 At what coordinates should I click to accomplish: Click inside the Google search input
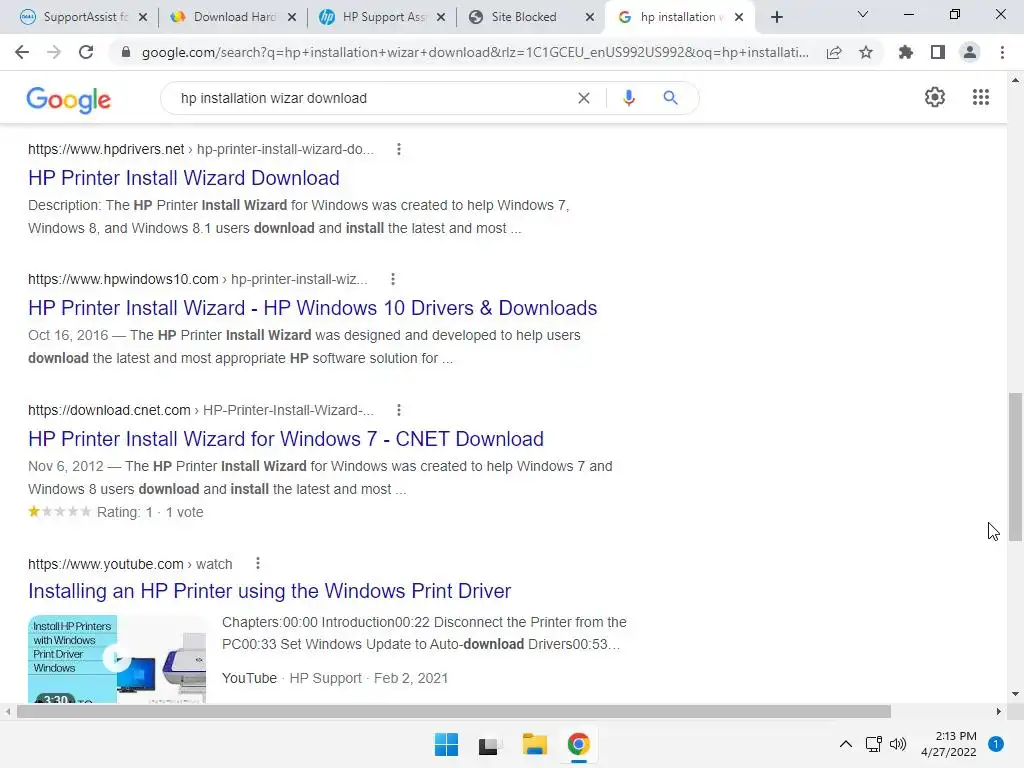click(372, 98)
